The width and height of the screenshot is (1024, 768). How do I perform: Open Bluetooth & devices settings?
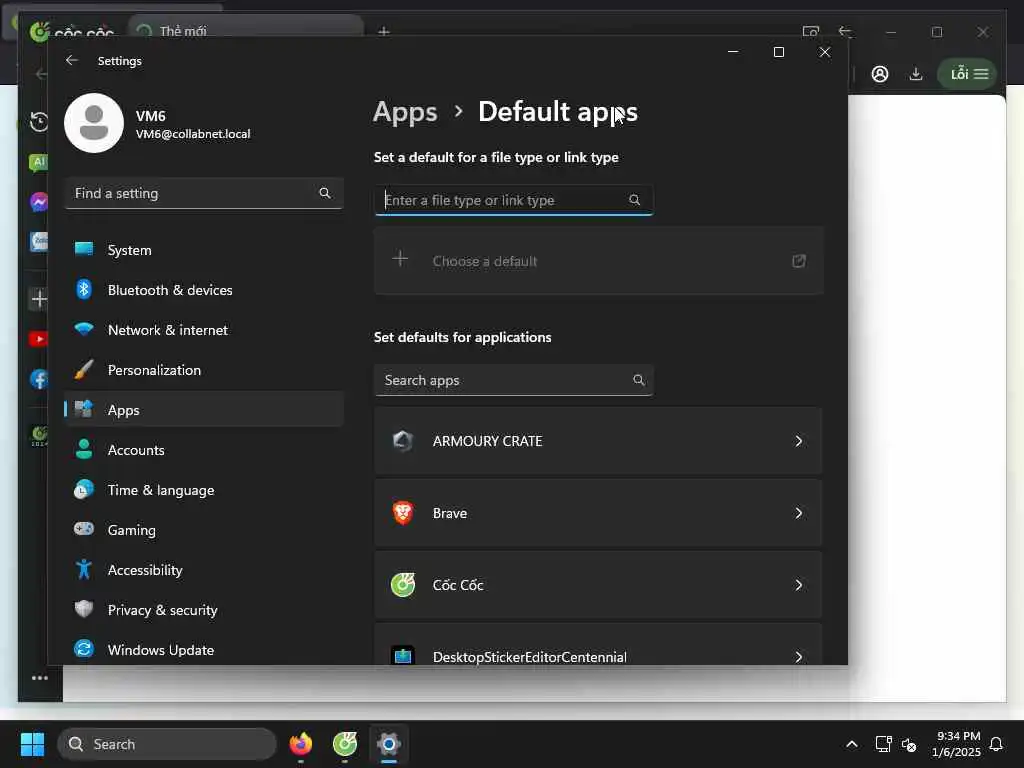point(204,290)
